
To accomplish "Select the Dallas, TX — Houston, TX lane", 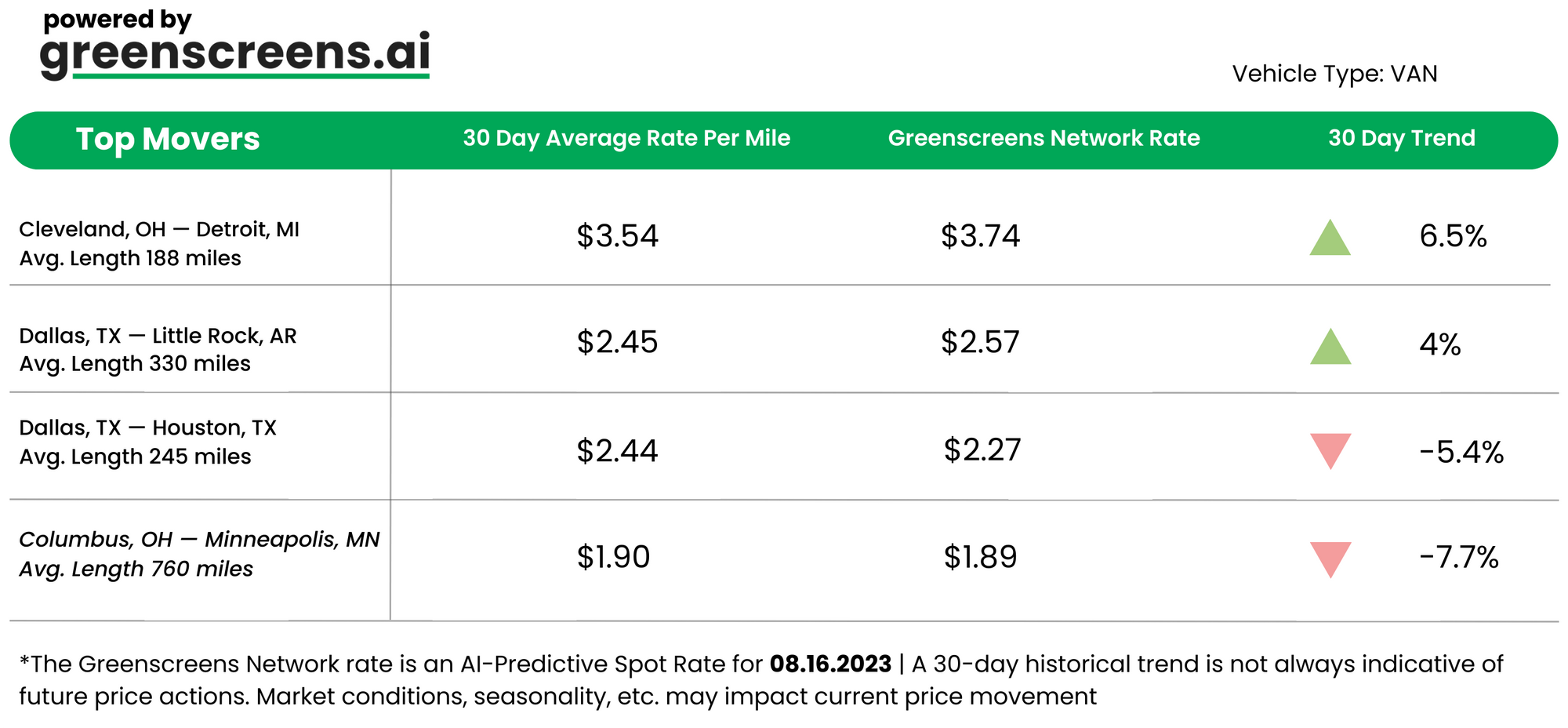I will click(x=147, y=428).
